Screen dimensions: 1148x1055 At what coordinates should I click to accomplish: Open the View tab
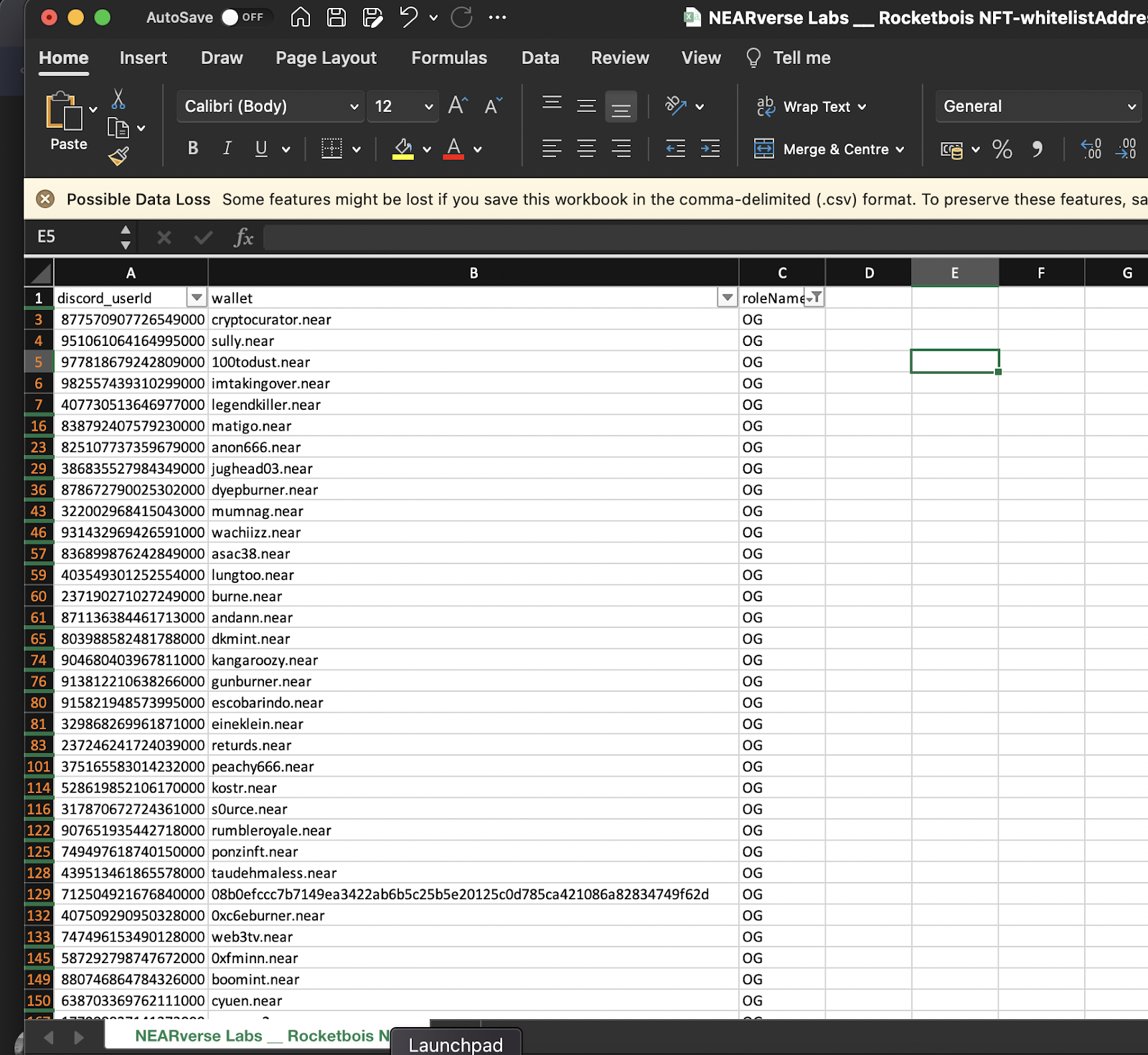[701, 58]
